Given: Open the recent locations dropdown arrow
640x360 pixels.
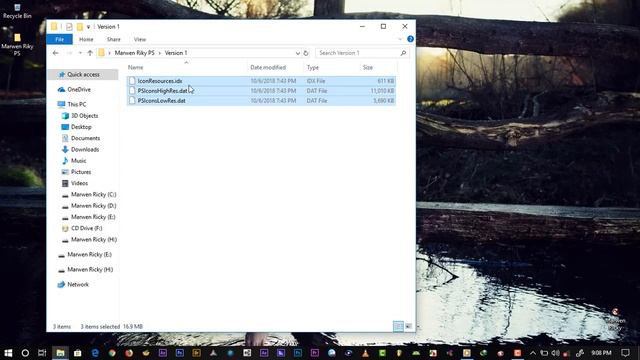Looking at the screenshot, I should 80,53.
